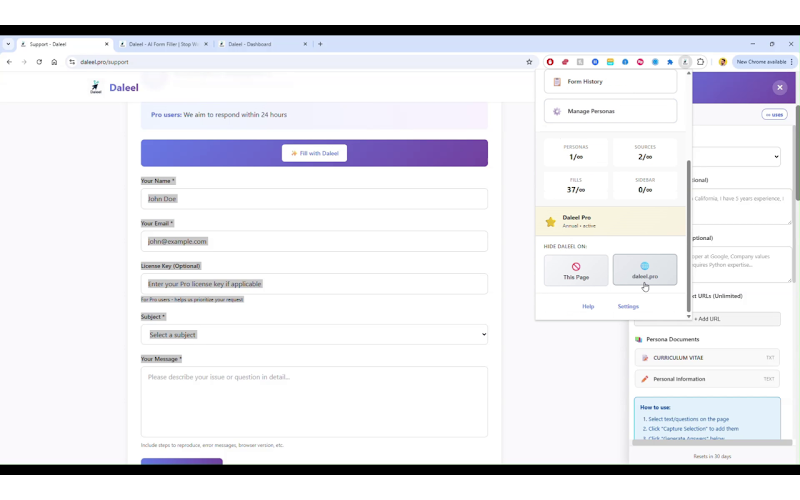Click the Sidebar 0/∞ stat card
Screen dimensions: 800x500
(x=645, y=185)
